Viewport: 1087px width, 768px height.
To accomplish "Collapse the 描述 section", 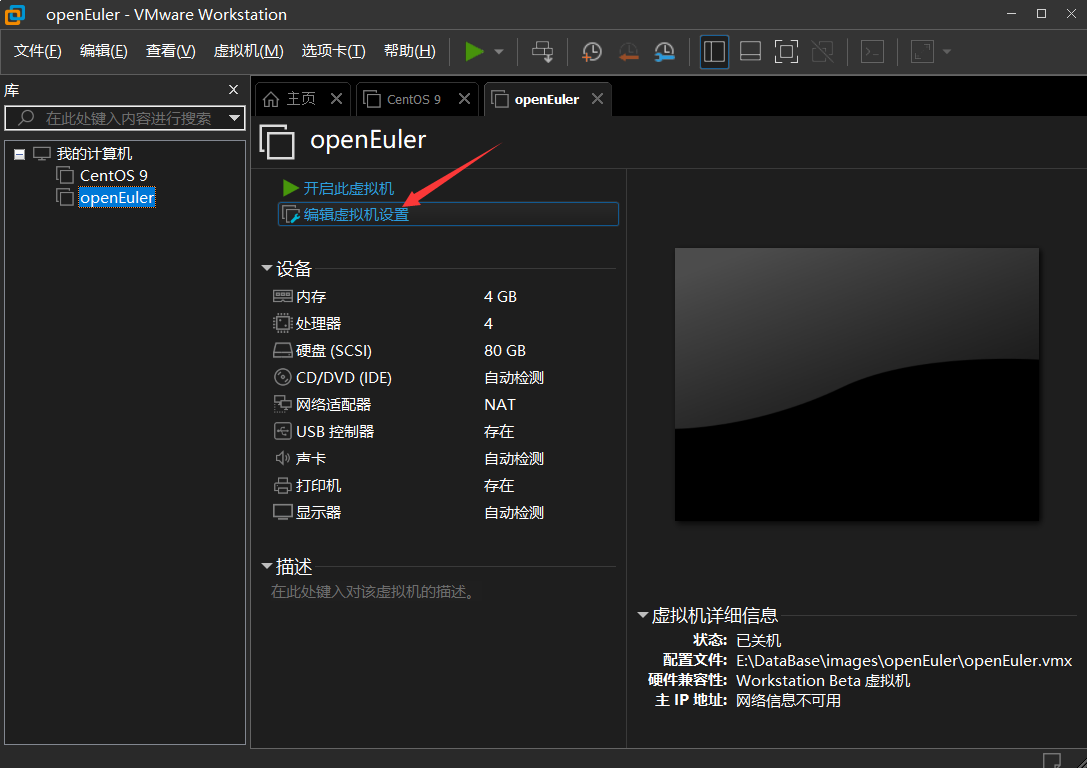I will (267, 566).
